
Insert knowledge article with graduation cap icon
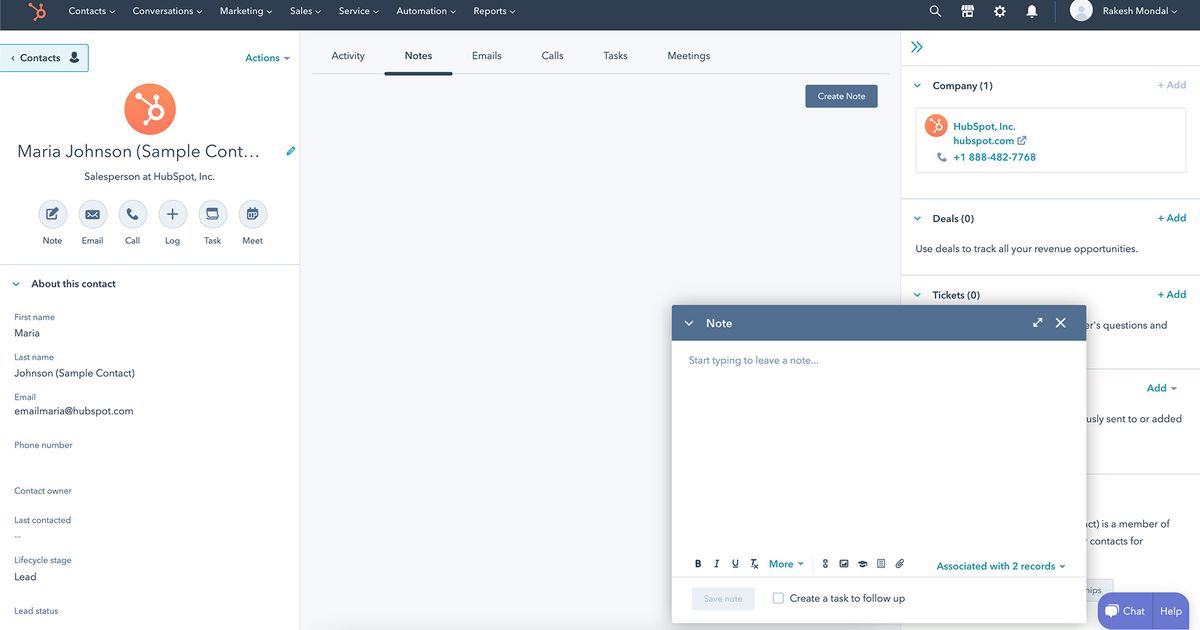pyautogui.click(x=862, y=564)
